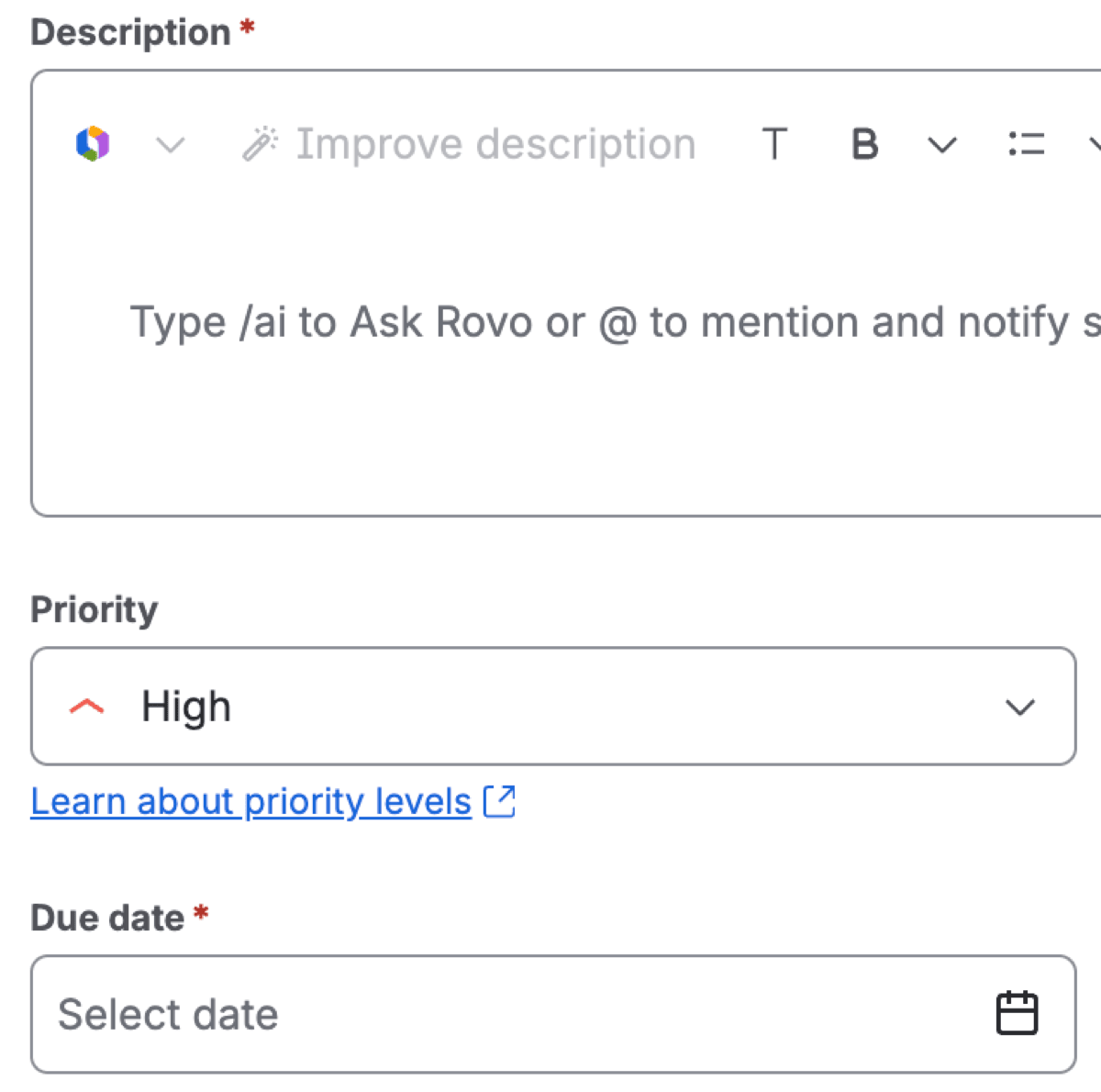Click external link icon after priority levels

click(499, 801)
